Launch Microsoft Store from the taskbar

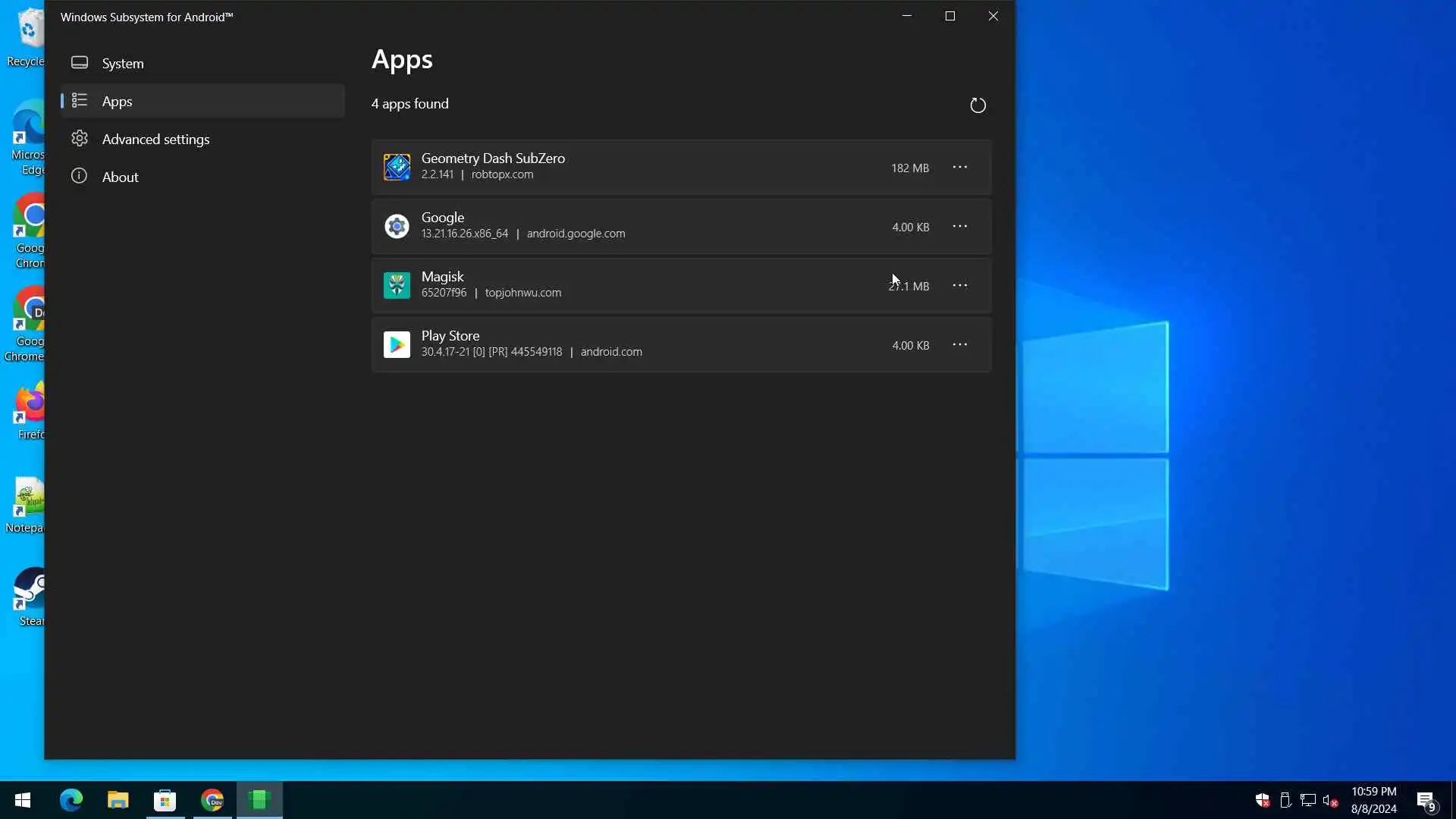[x=165, y=800]
